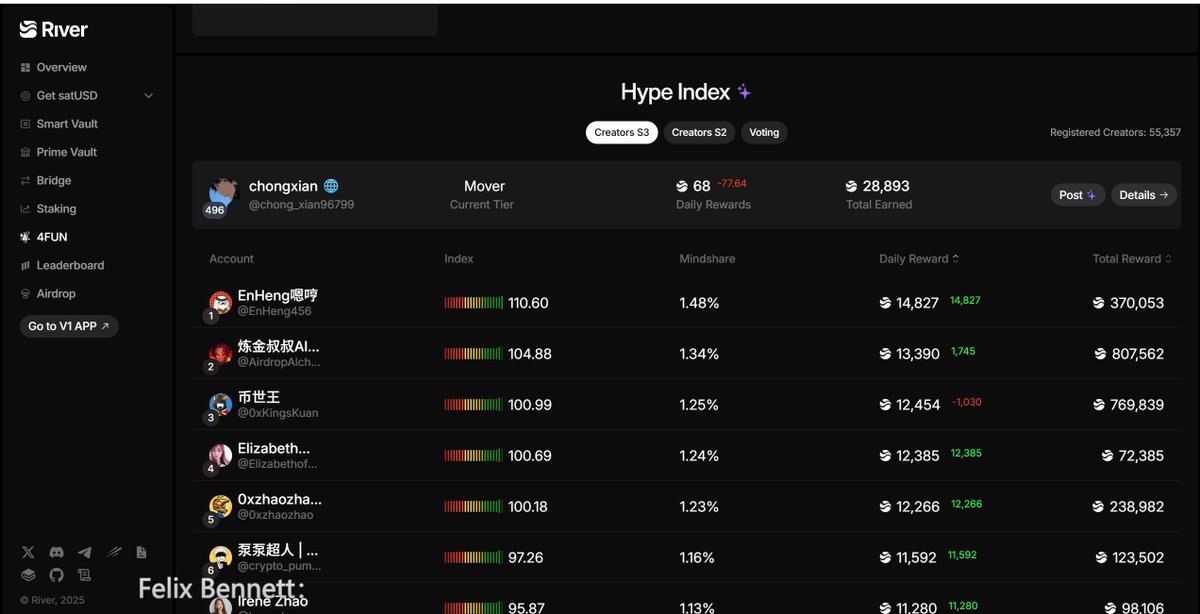Switch to the Creators S3 tab
Viewport: 1200px width, 614px height.
tap(622, 132)
